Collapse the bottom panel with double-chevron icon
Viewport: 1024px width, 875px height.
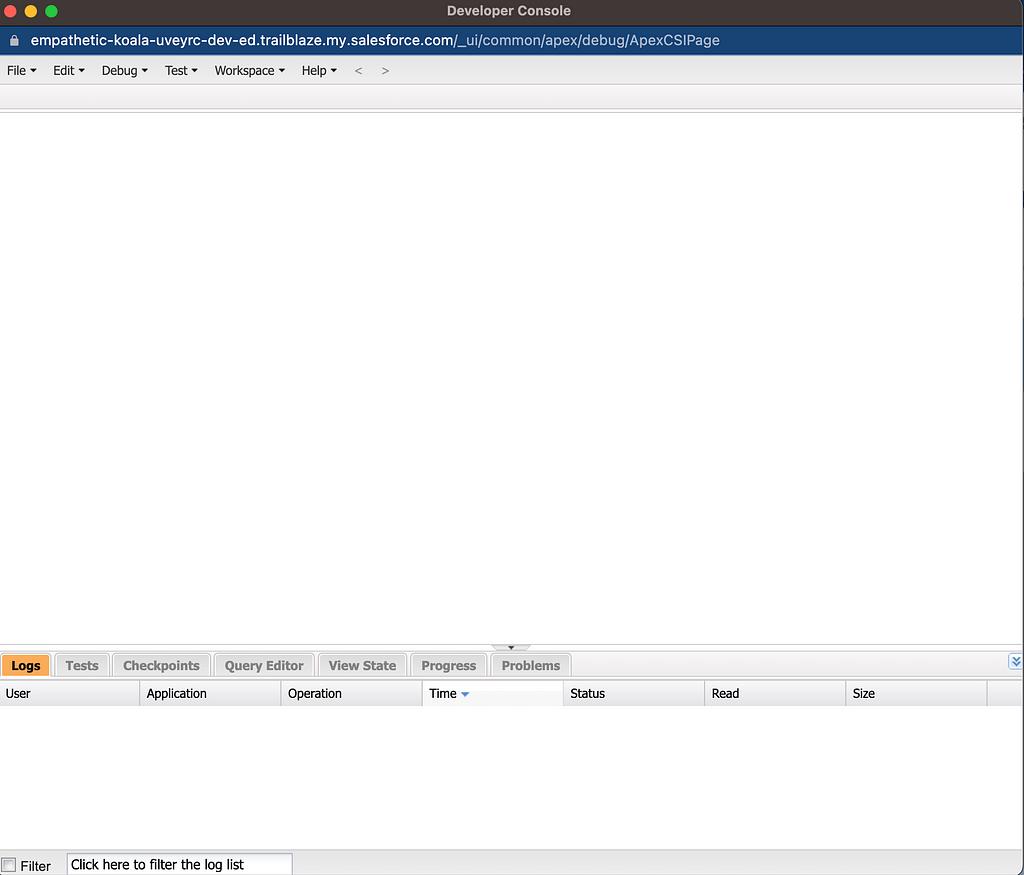point(1015,662)
